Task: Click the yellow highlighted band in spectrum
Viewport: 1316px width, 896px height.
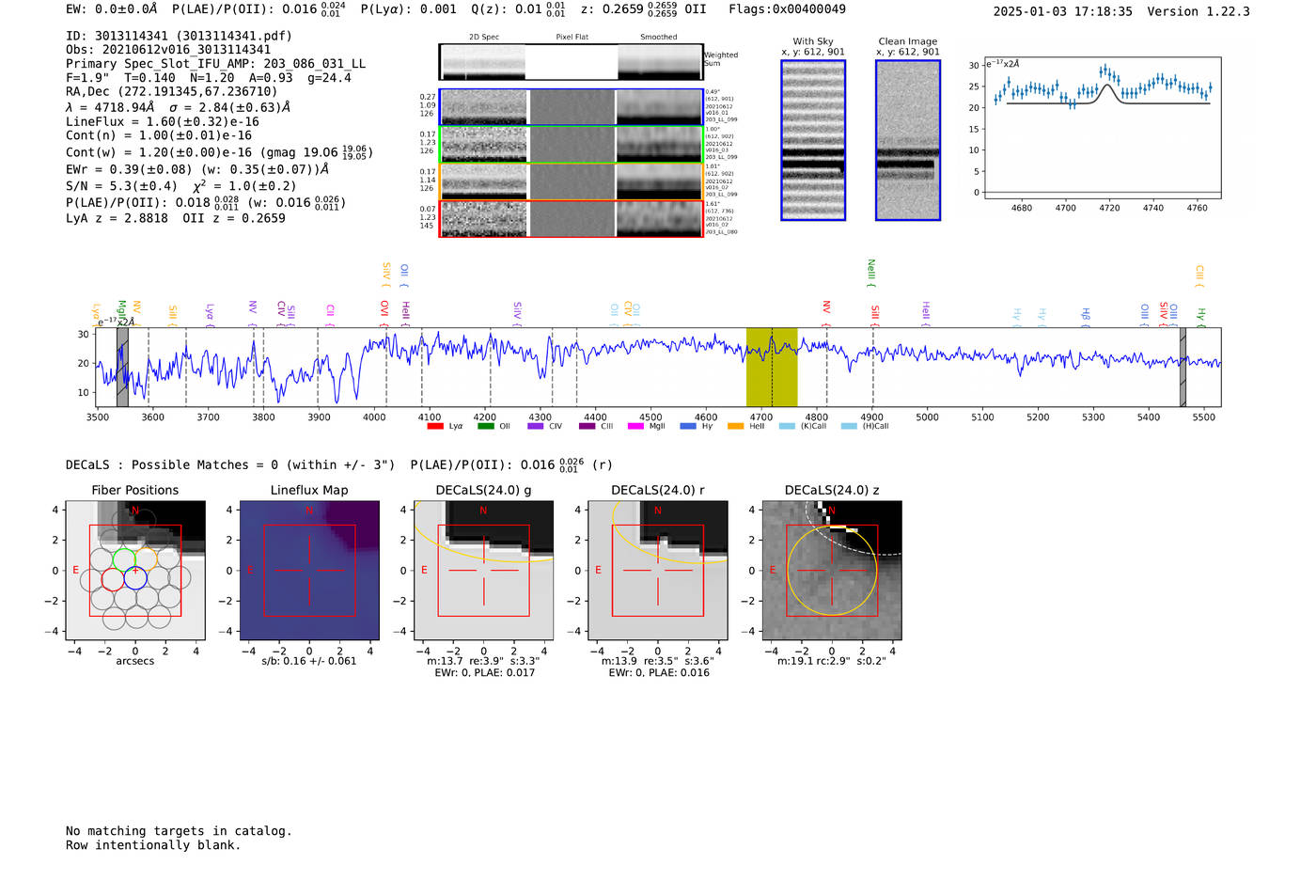Action: tap(772, 368)
